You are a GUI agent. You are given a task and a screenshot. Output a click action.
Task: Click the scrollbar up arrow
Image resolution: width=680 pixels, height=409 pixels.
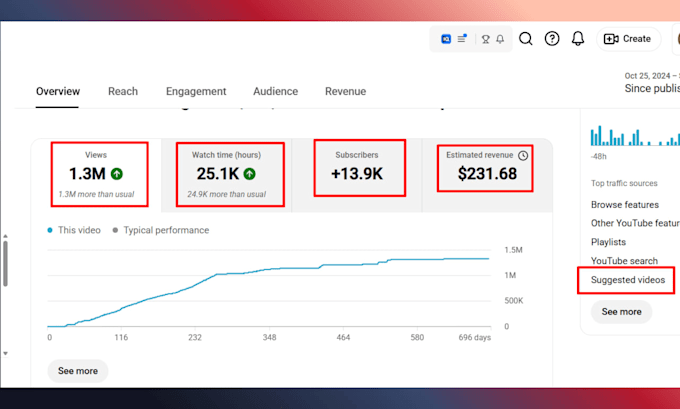[5, 236]
